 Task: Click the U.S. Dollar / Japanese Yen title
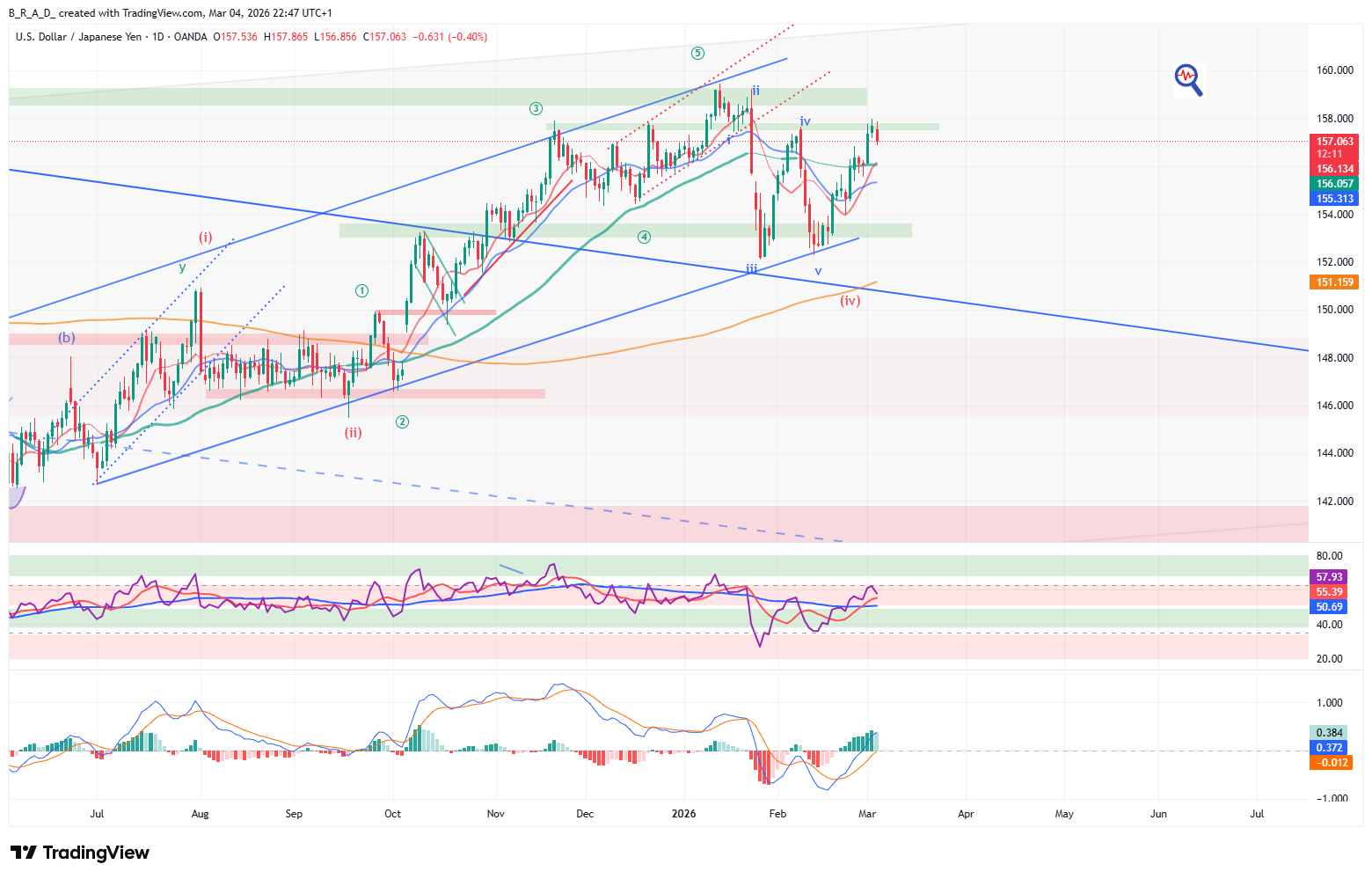coord(78,37)
